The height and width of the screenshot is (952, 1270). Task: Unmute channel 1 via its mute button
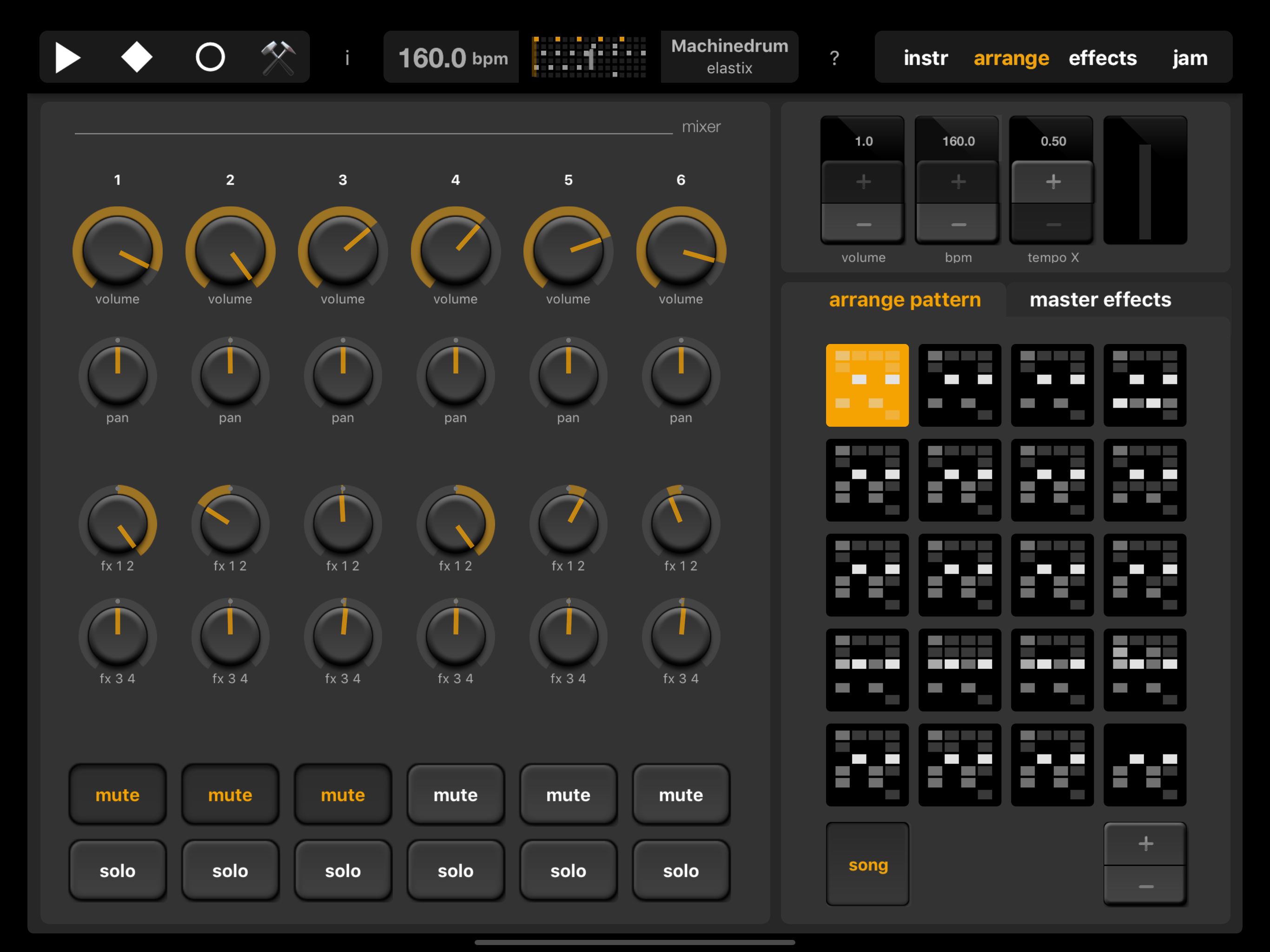click(117, 795)
